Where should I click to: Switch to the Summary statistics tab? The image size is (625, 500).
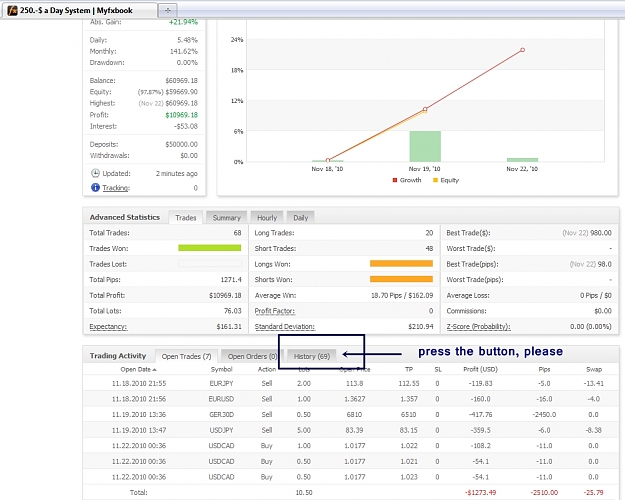tap(226, 218)
